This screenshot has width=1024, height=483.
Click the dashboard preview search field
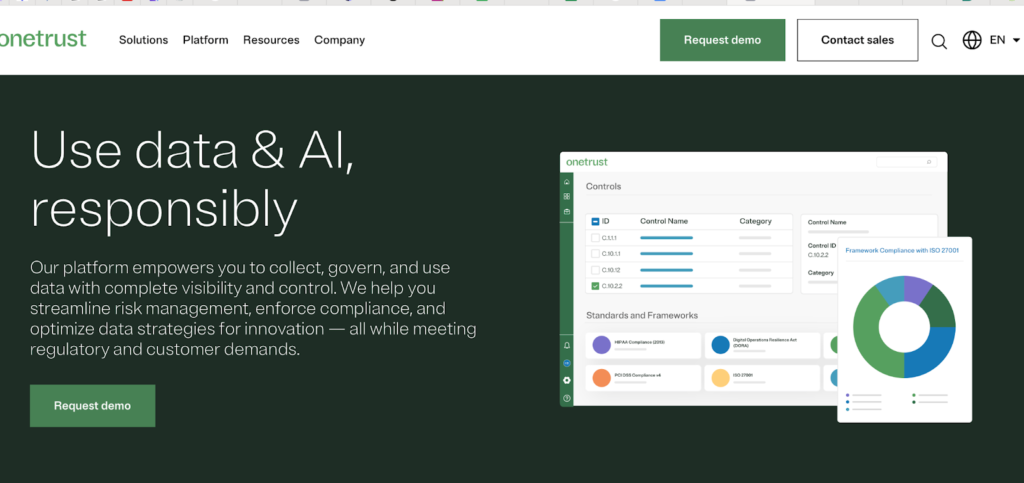(x=906, y=161)
